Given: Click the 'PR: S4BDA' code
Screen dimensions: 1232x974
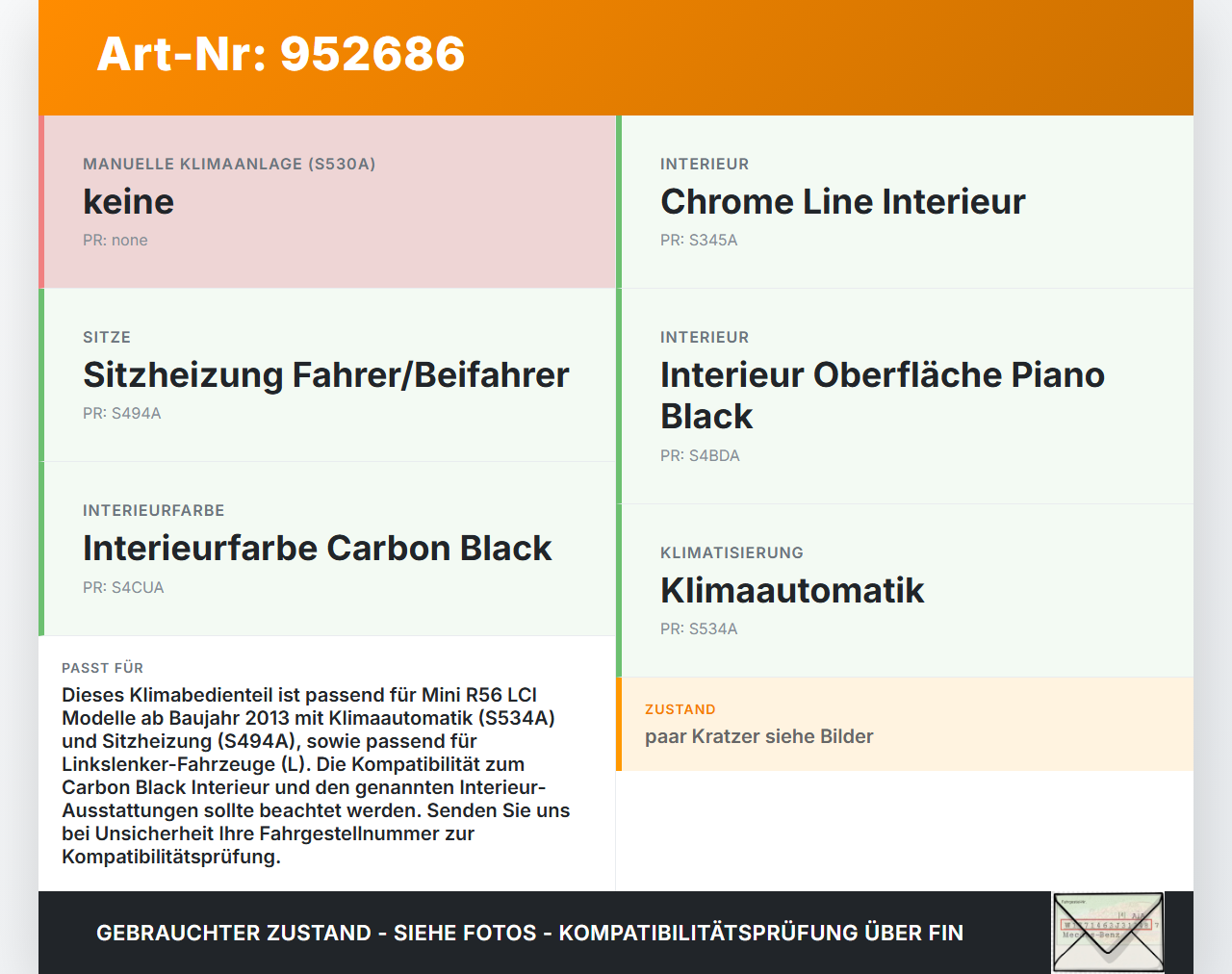Looking at the screenshot, I should point(700,456).
